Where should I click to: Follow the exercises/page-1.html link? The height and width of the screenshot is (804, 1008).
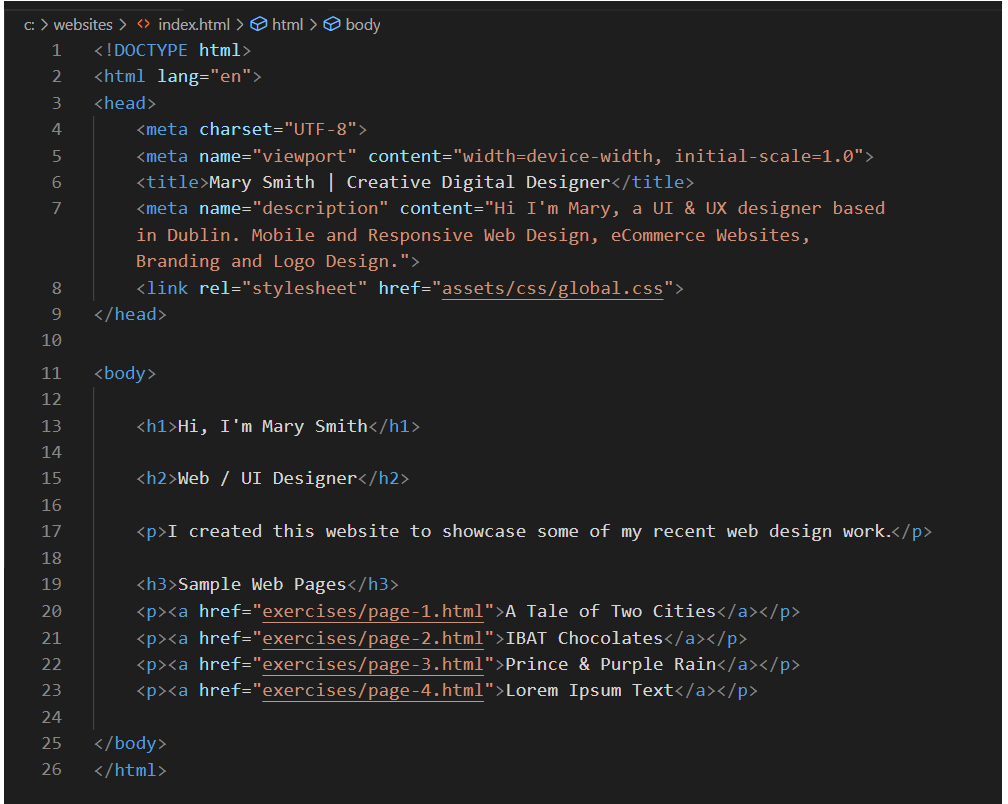click(x=373, y=611)
